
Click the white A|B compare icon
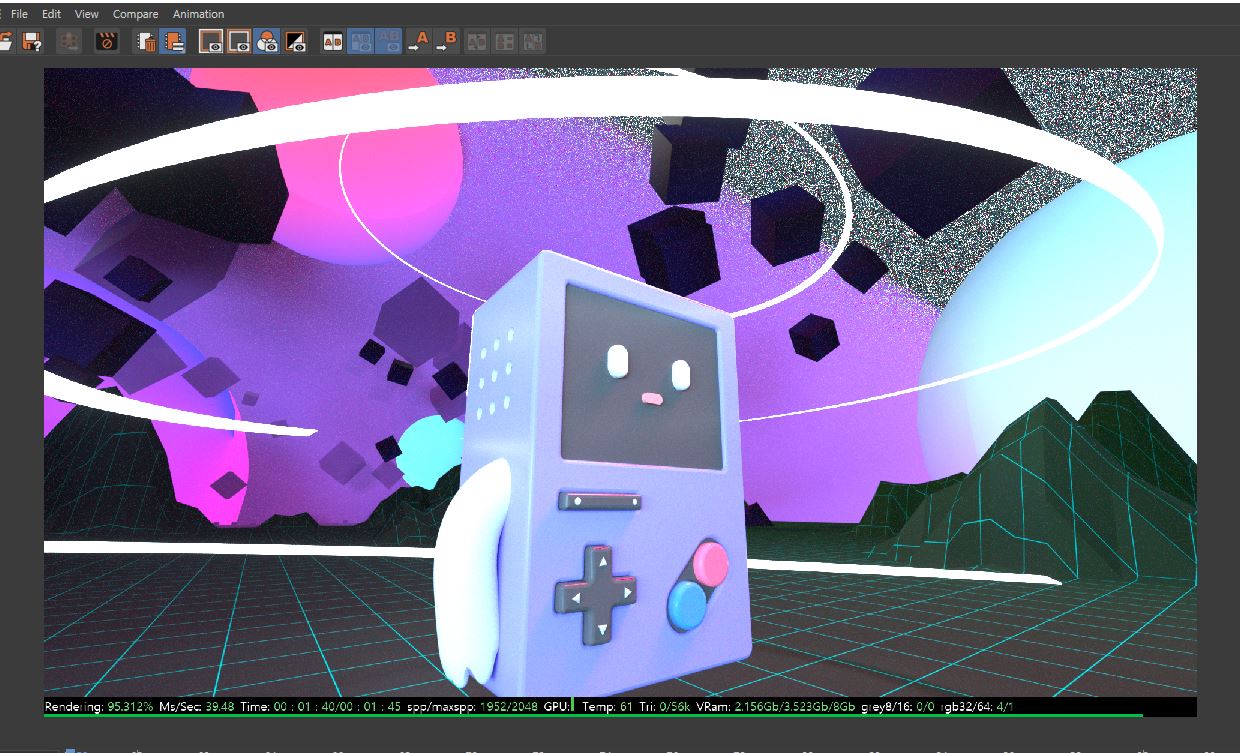tap(332, 42)
